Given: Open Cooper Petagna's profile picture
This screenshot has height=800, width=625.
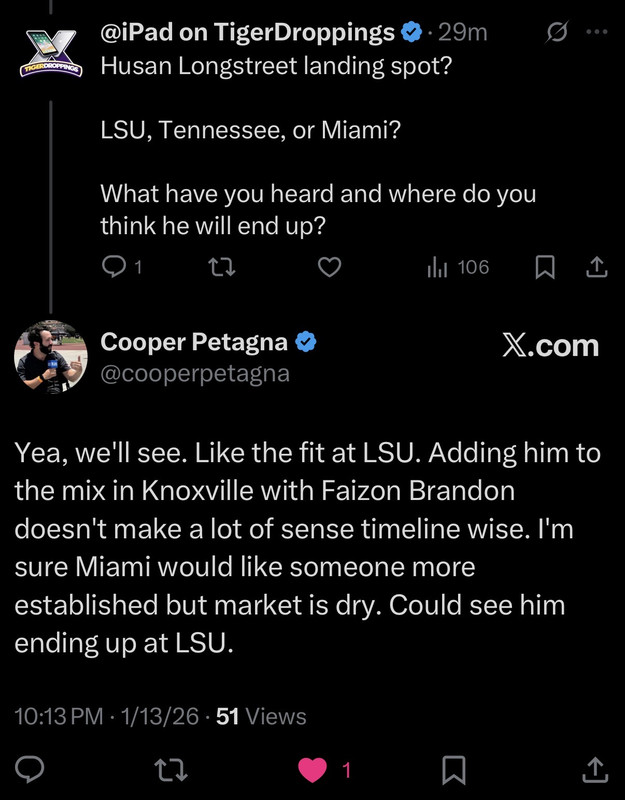Looking at the screenshot, I should coord(47,357).
